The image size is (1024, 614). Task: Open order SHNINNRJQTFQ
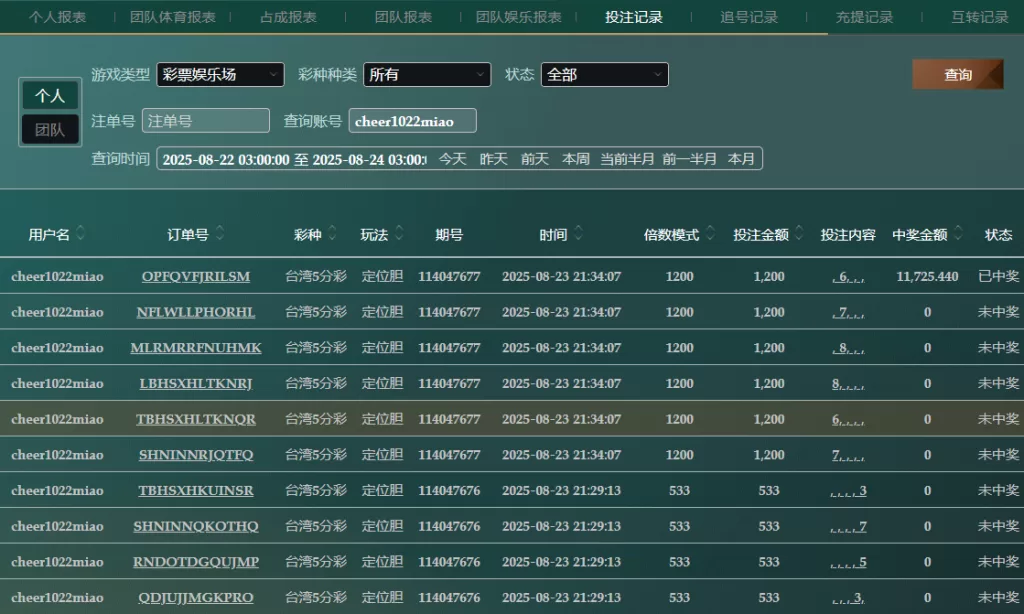coord(196,455)
